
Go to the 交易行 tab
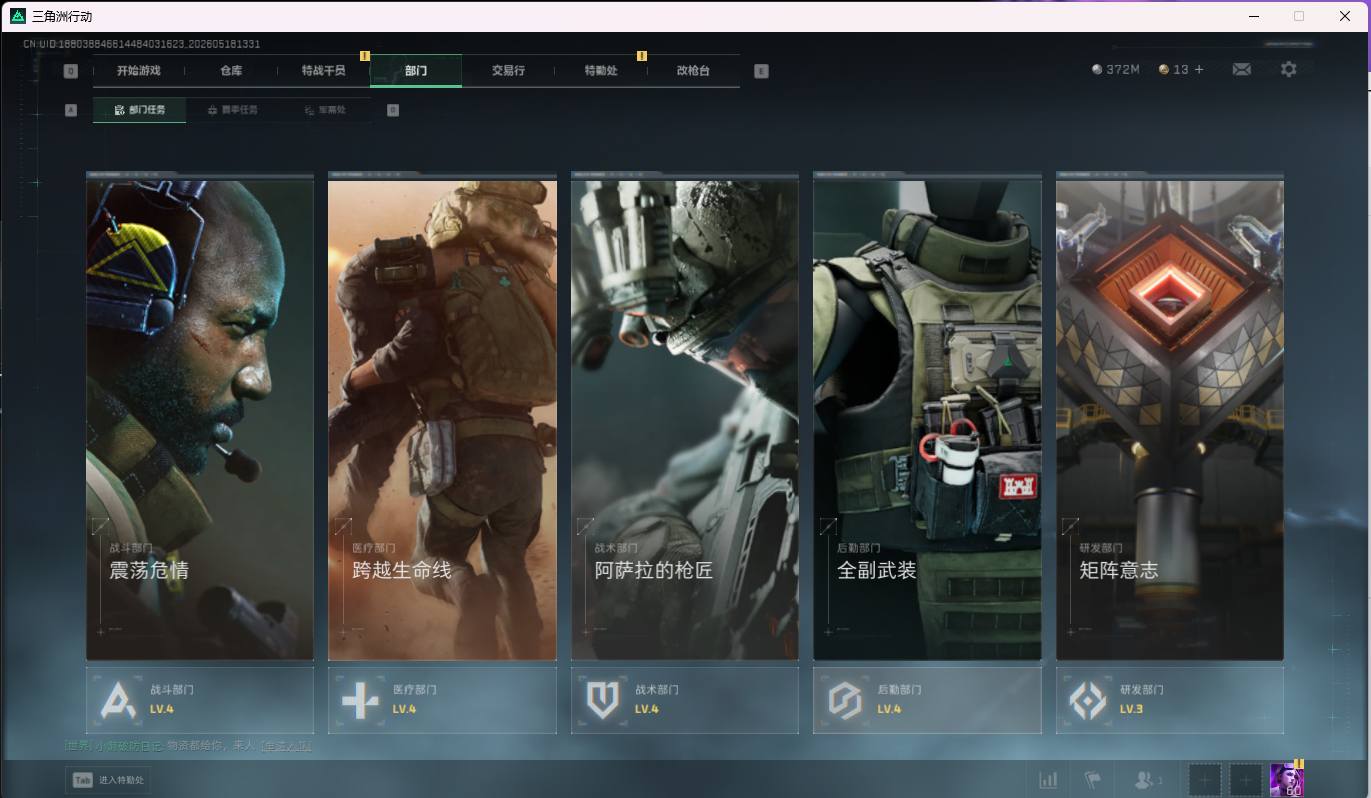[x=508, y=71]
